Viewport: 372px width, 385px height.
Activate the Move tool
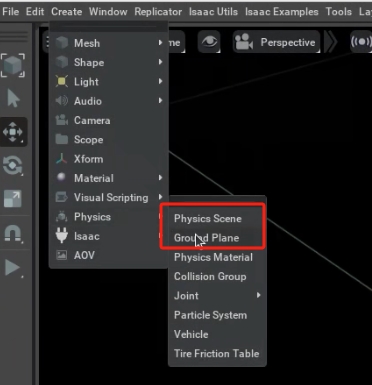click(x=13, y=132)
